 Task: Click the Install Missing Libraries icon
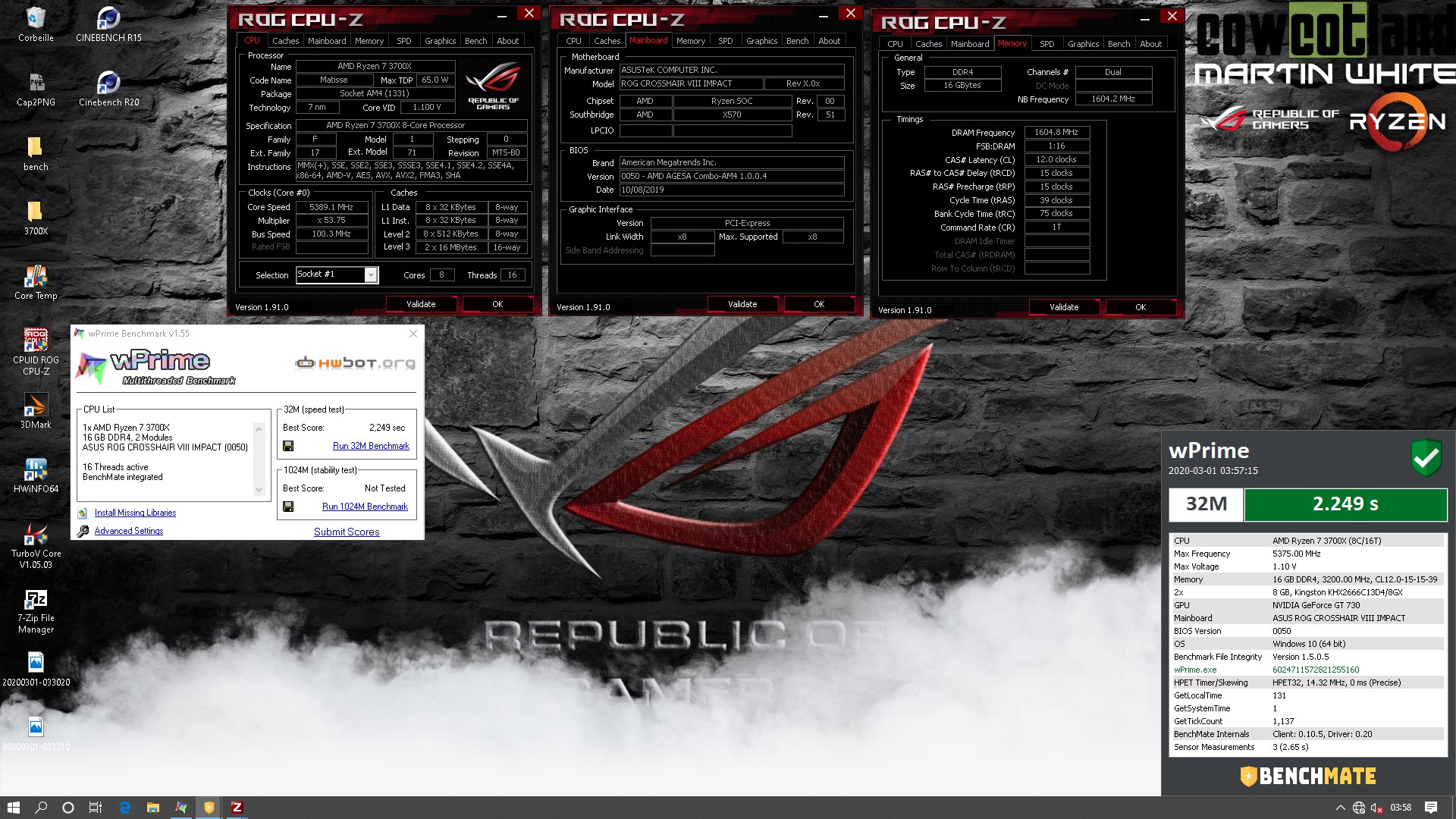(x=83, y=513)
